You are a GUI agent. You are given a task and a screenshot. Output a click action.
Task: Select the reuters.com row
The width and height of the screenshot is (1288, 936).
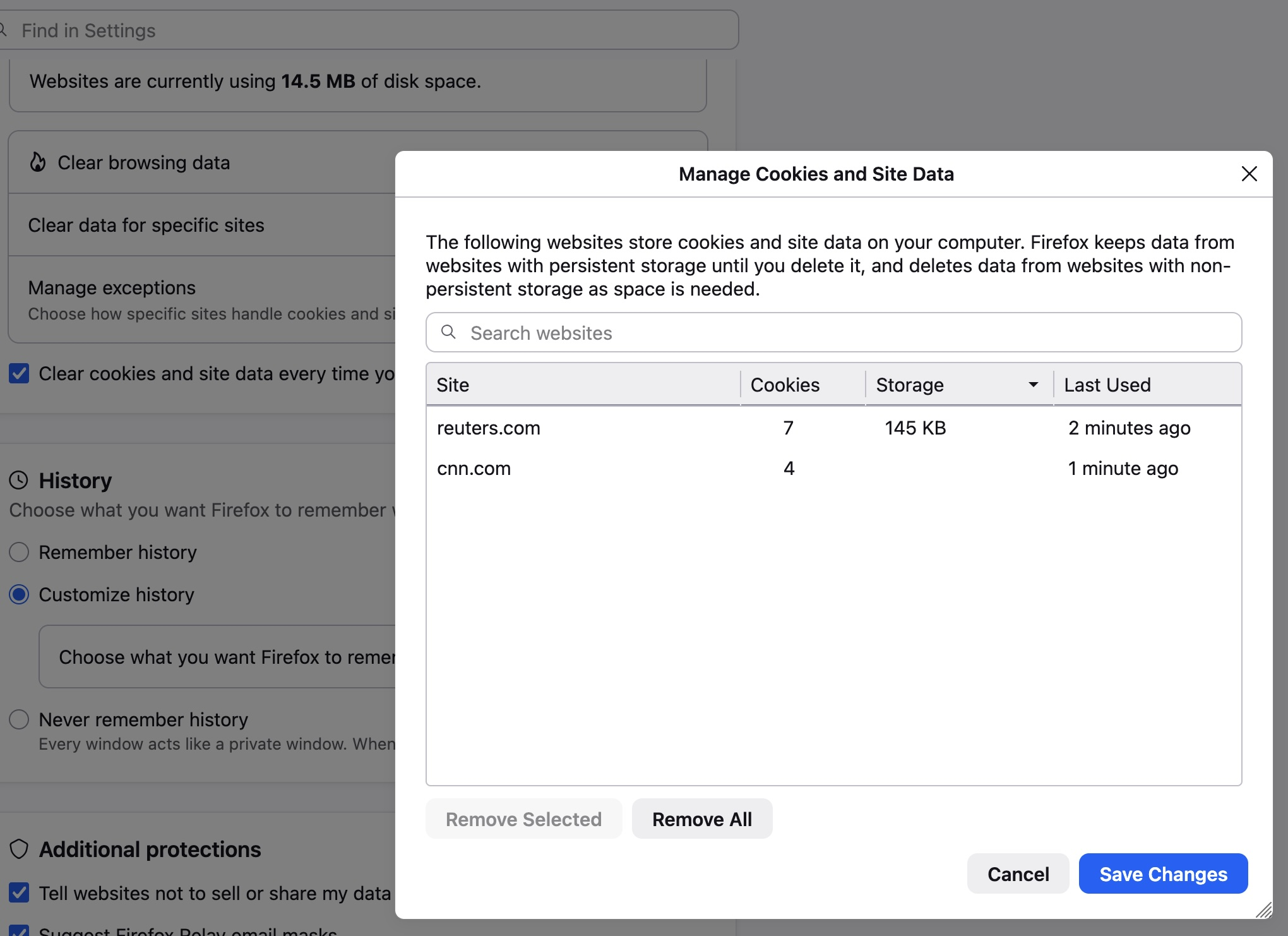833,428
